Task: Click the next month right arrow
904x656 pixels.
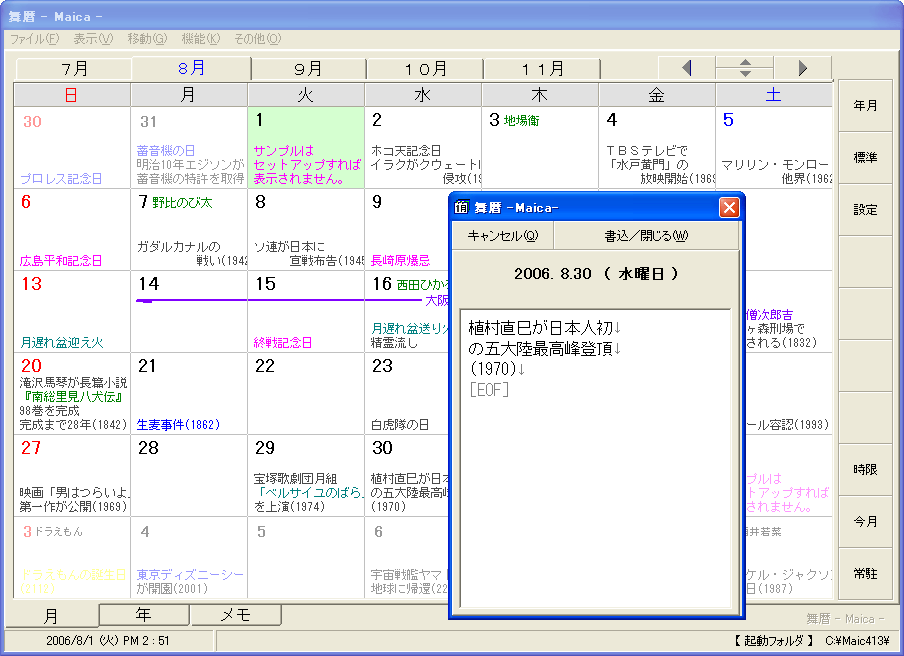Action: click(803, 68)
